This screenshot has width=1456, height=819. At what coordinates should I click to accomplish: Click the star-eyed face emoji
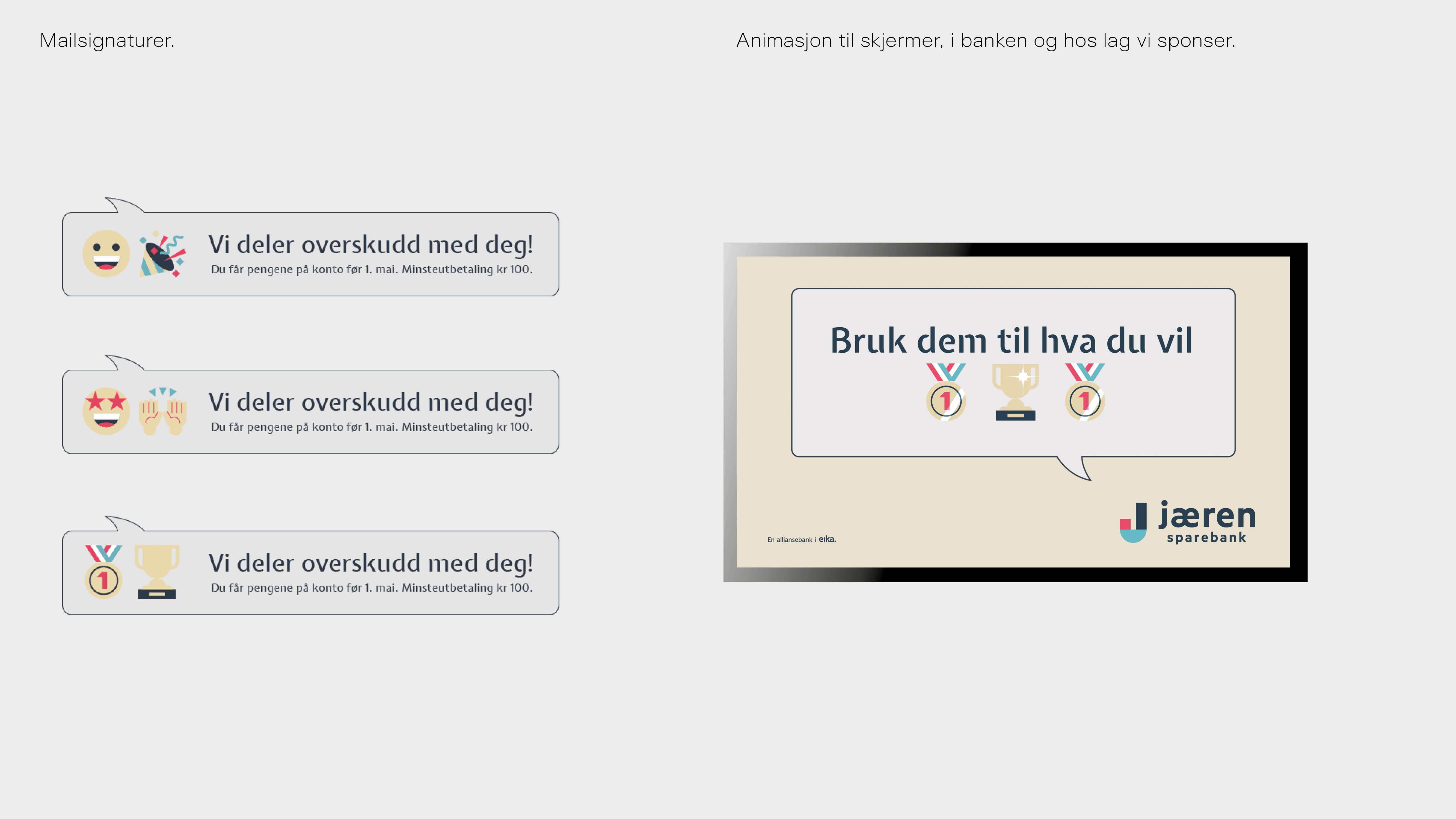(x=106, y=411)
